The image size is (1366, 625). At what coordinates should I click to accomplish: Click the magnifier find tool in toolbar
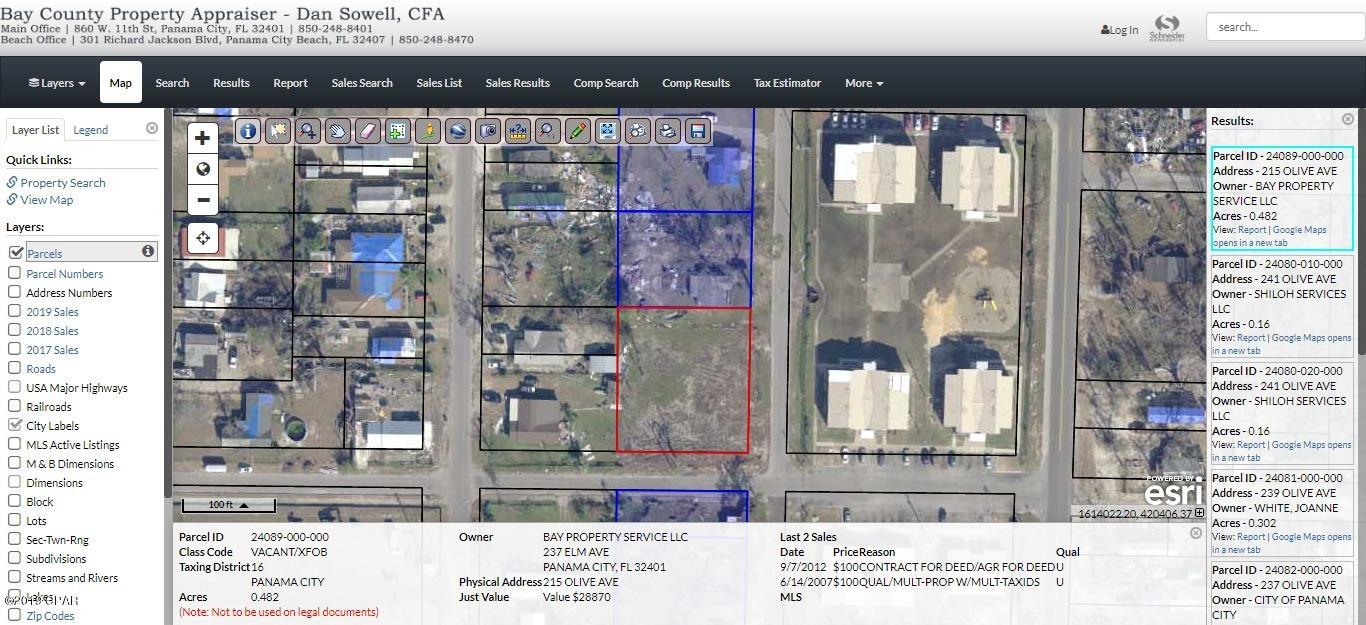tap(548, 131)
